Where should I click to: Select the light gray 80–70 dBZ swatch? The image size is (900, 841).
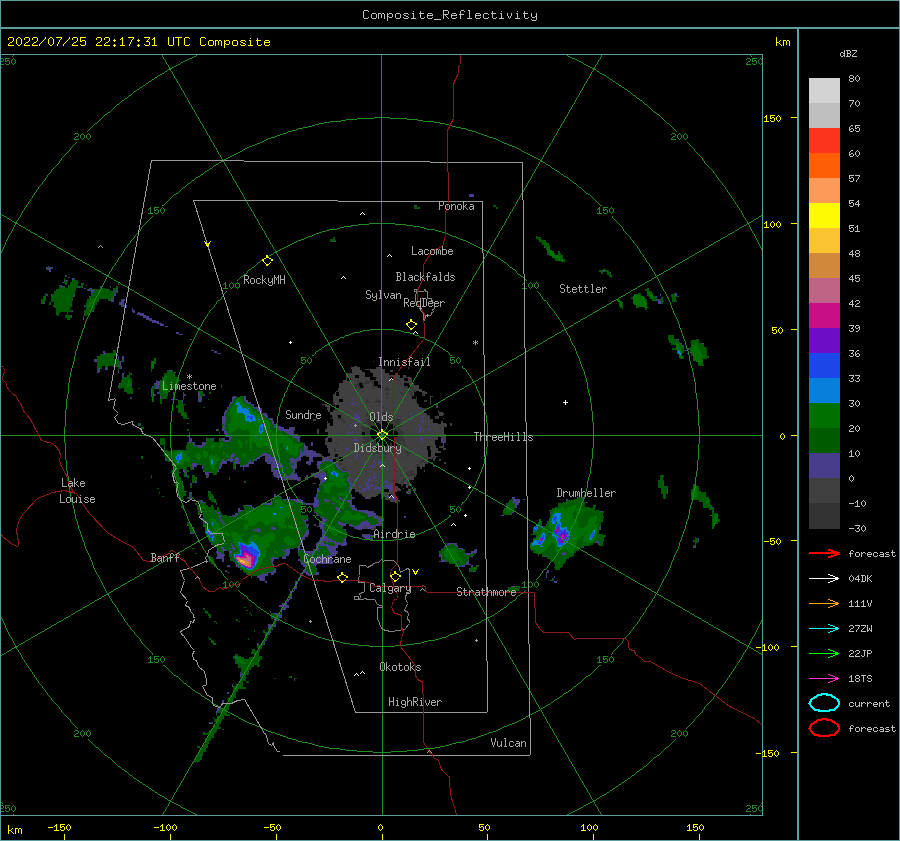[x=824, y=91]
